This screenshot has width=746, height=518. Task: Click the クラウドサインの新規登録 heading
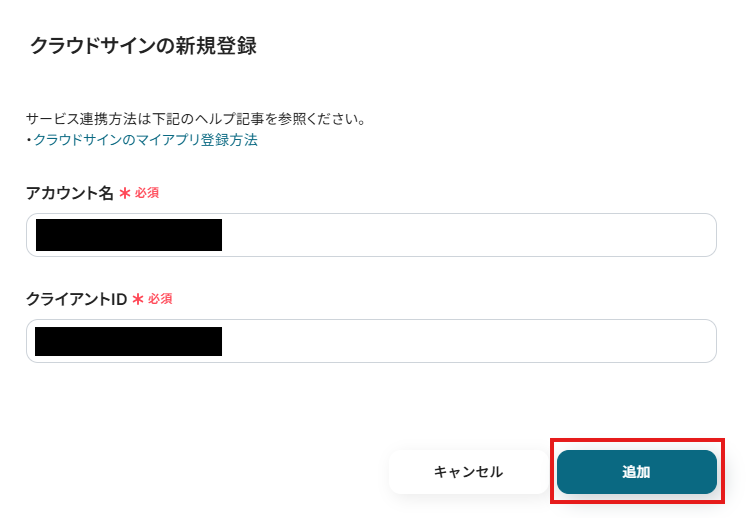tap(143, 46)
